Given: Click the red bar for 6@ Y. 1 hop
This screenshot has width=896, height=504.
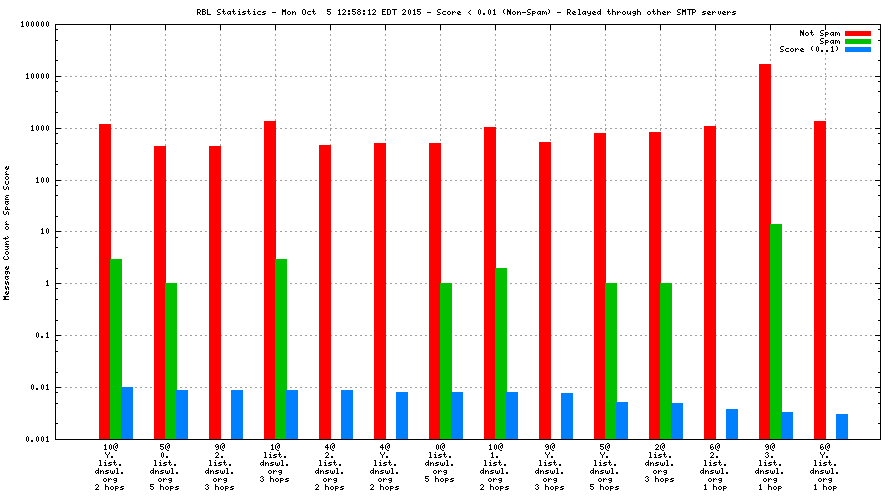Looking at the screenshot, I should click(x=820, y=279).
